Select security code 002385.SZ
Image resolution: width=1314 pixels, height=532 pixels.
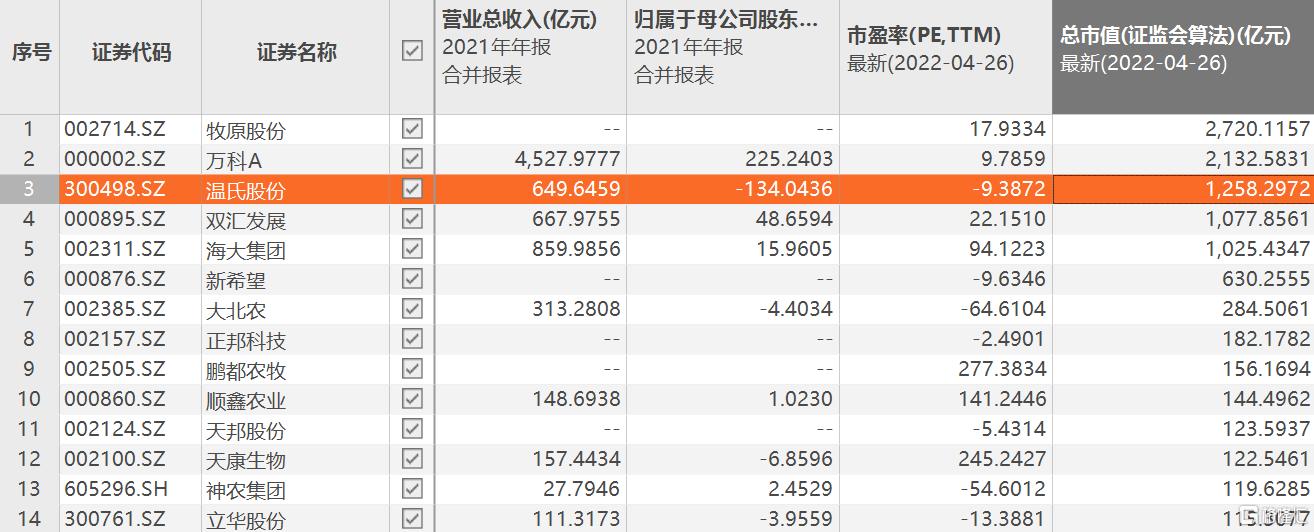pos(115,309)
